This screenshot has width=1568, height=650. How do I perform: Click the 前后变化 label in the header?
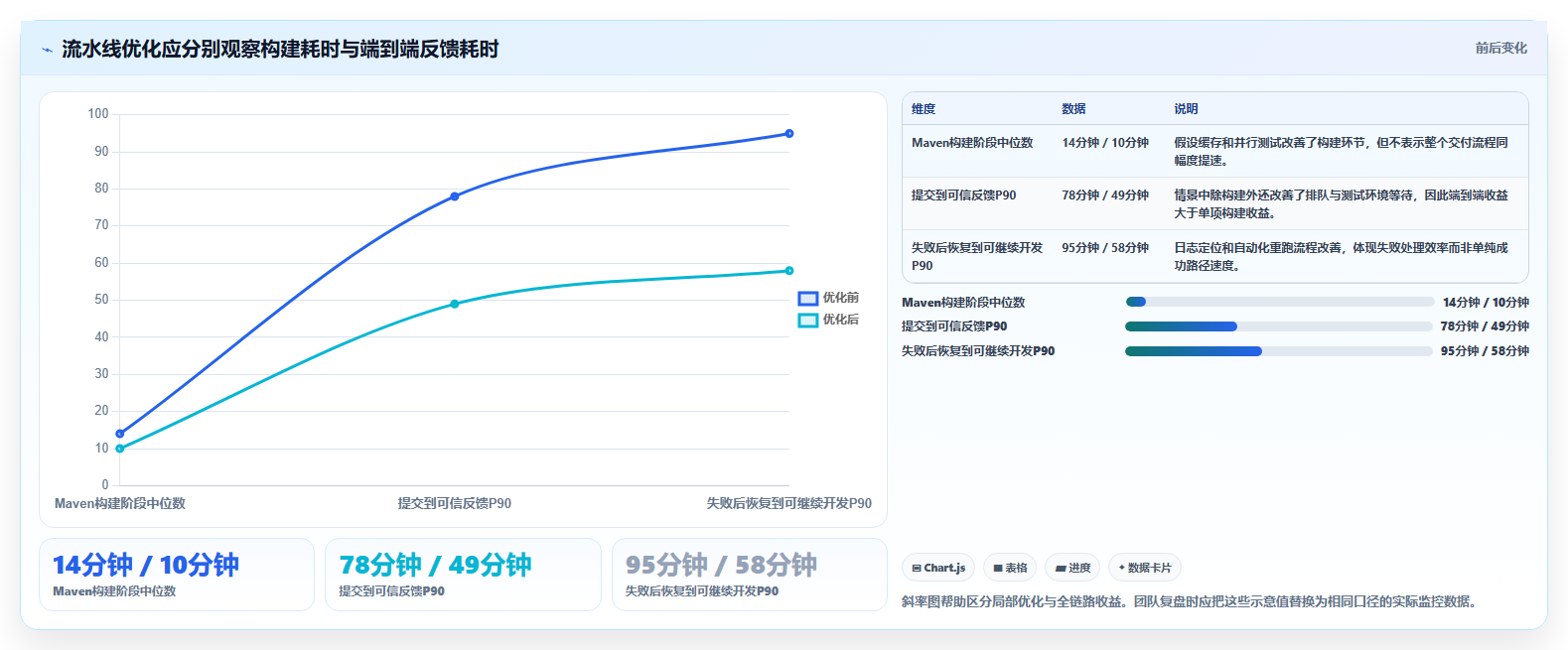click(1500, 48)
